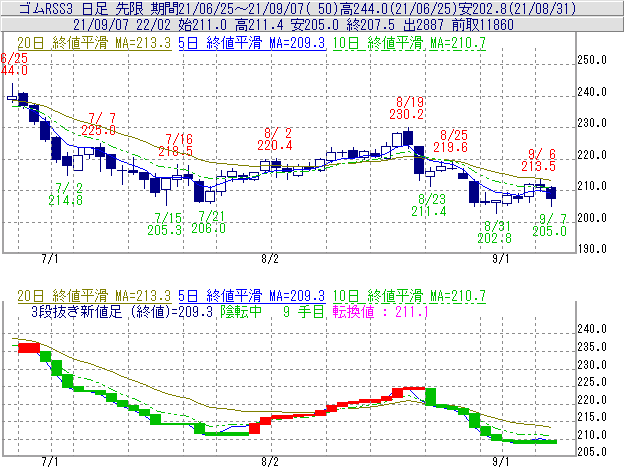624x475 pixels.
Task: Click the 9/1 date label under upper chart
Action: pos(501,259)
